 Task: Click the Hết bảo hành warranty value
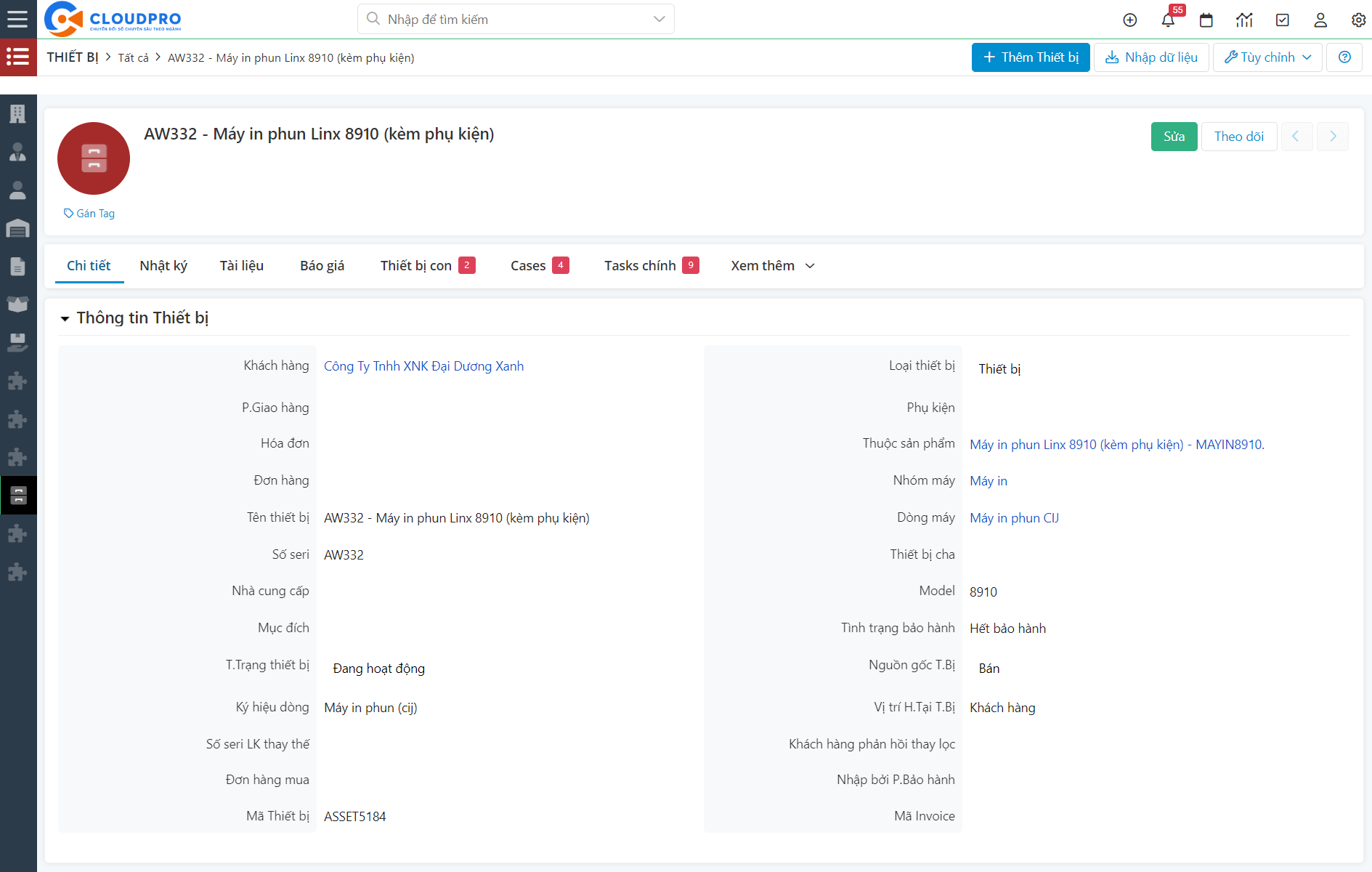pos(1008,629)
